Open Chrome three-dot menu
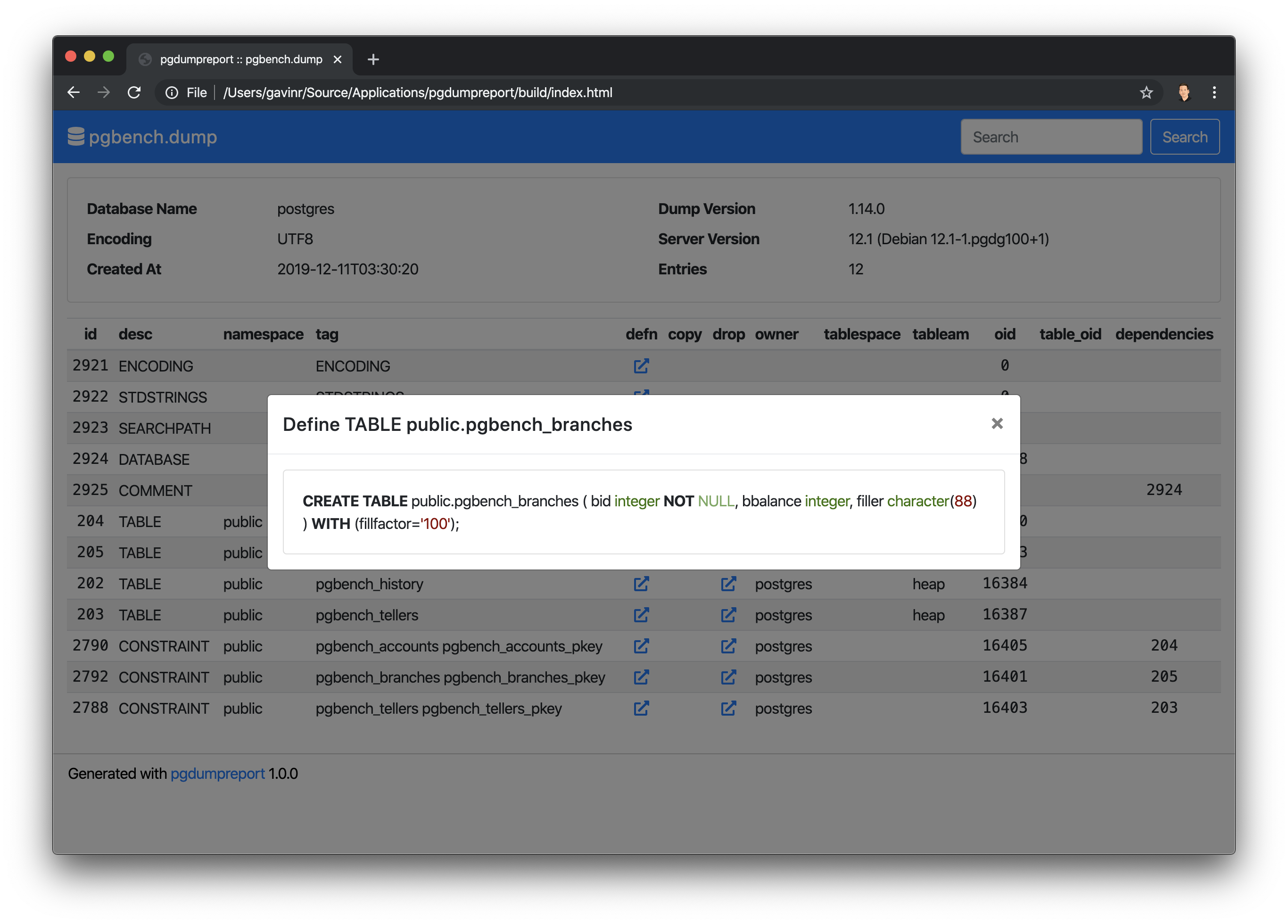The width and height of the screenshot is (1288, 924). pyautogui.click(x=1214, y=92)
